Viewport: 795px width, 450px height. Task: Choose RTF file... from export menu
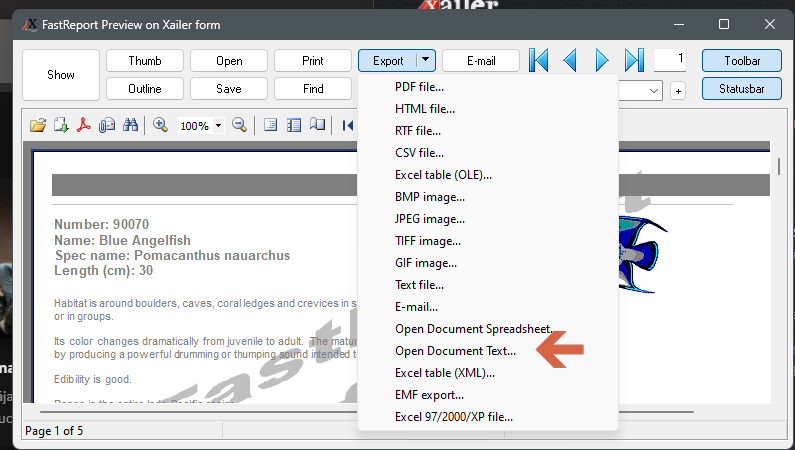(488, 131)
